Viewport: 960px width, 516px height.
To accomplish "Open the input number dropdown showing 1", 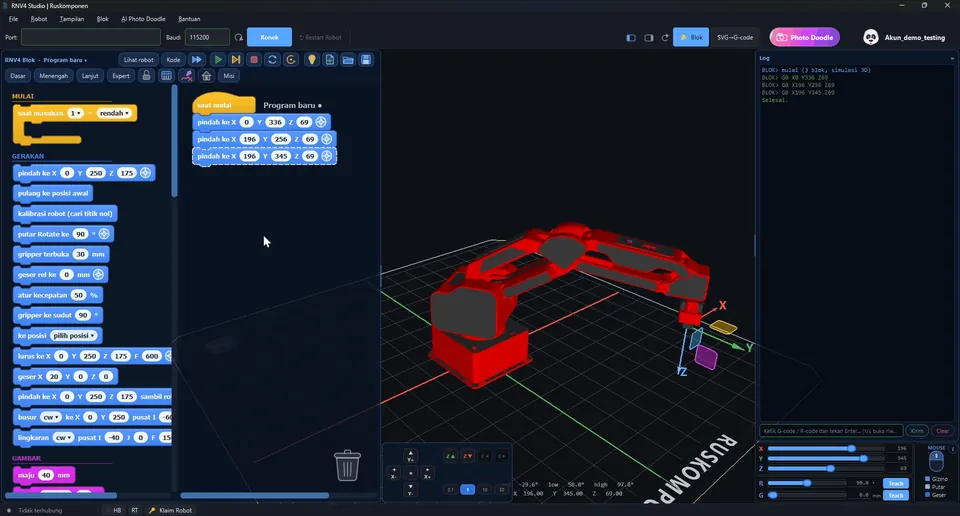I will point(75,113).
